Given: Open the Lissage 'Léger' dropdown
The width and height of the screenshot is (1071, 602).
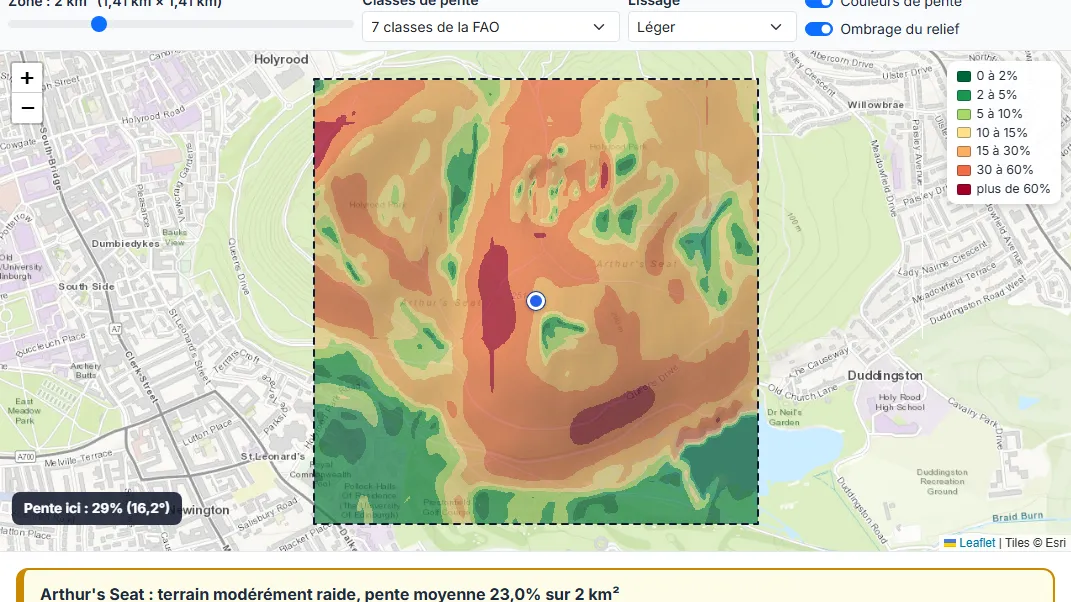Looking at the screenshot, I should click(712, 27).
